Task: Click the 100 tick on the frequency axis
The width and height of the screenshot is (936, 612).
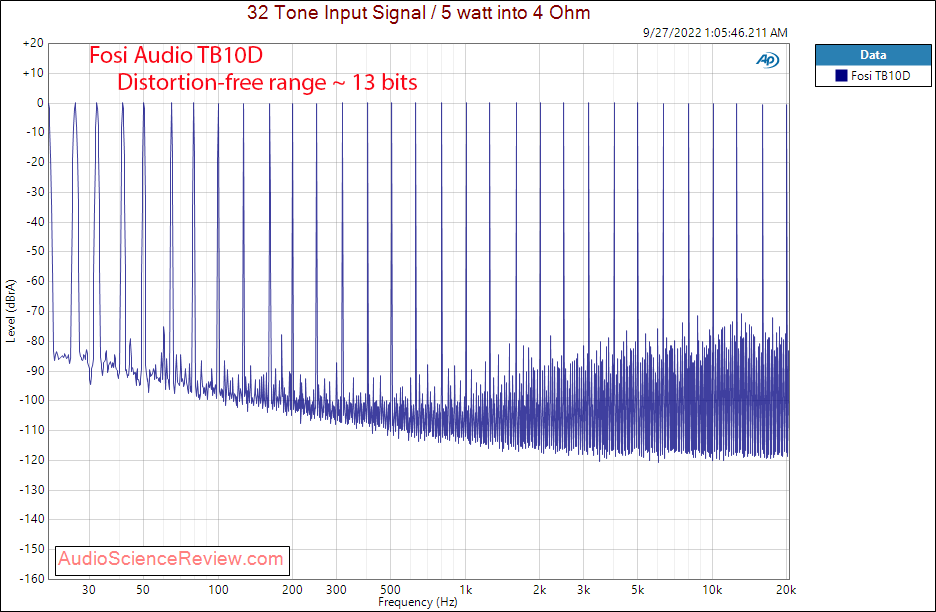Action: coord(218,590)
